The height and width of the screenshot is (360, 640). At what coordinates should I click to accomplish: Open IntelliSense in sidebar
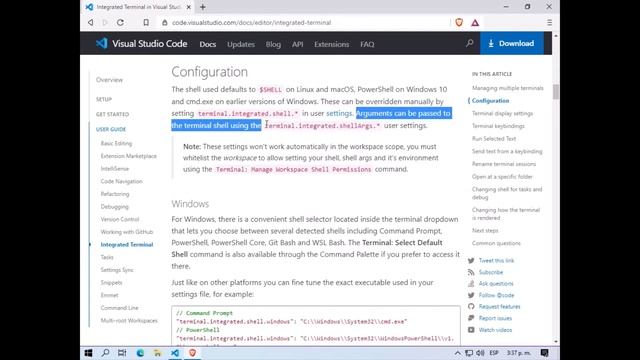(115, 169)
